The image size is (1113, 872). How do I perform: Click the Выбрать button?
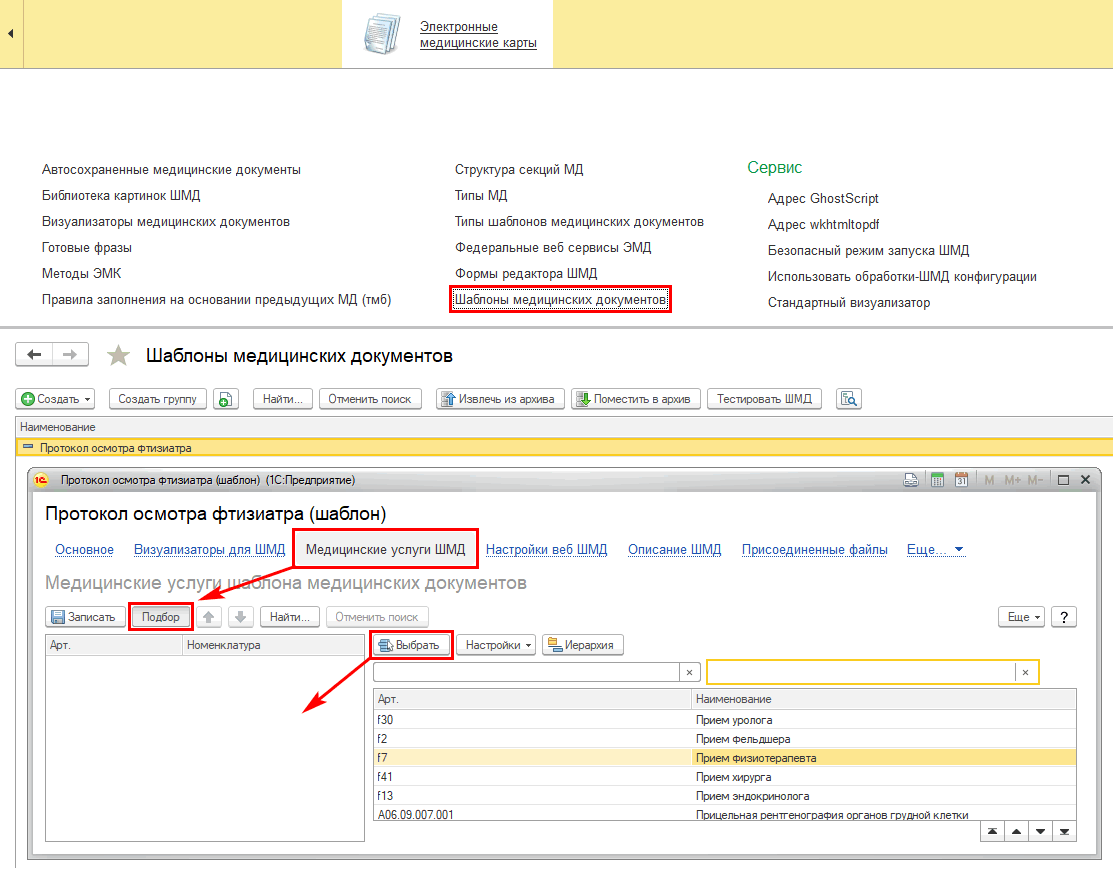(x=412, y=645)
